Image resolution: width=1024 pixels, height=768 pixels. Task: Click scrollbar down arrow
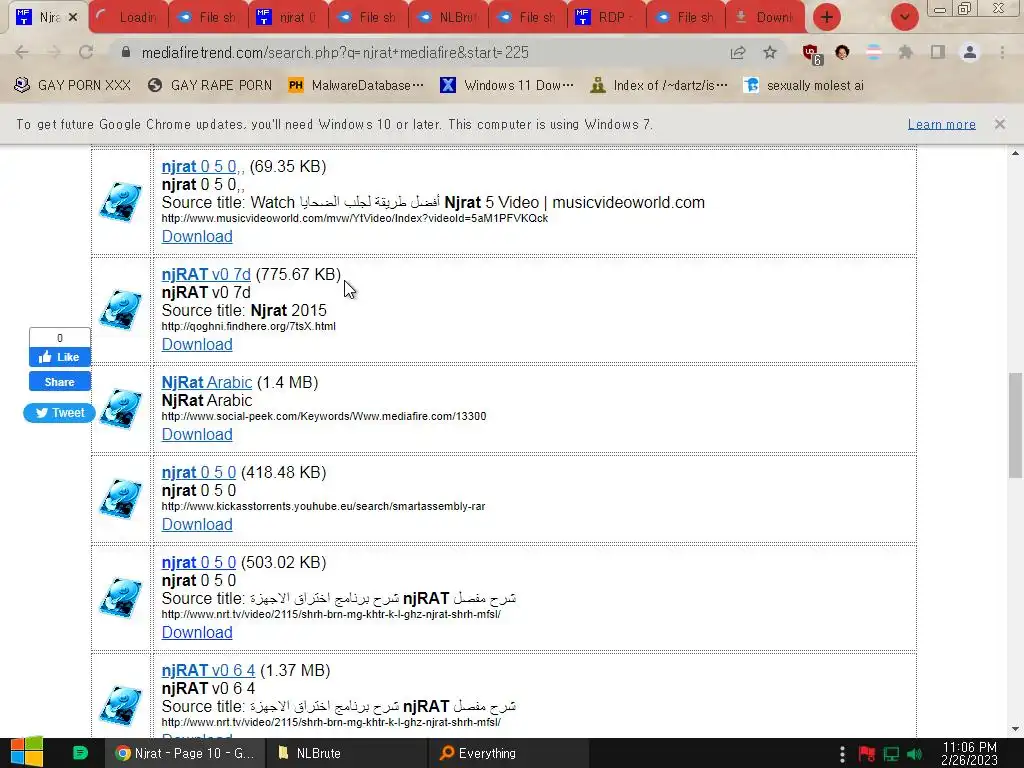click(1015, 729)
